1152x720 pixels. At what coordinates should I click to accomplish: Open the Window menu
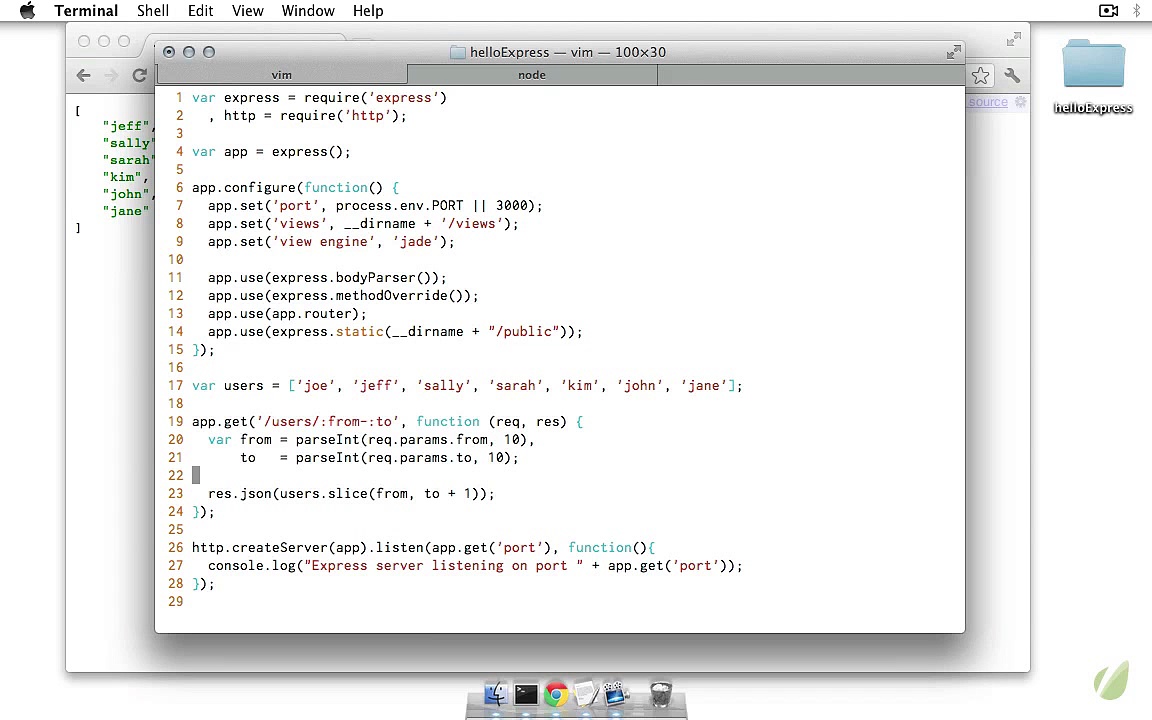[x=308, y=10]
